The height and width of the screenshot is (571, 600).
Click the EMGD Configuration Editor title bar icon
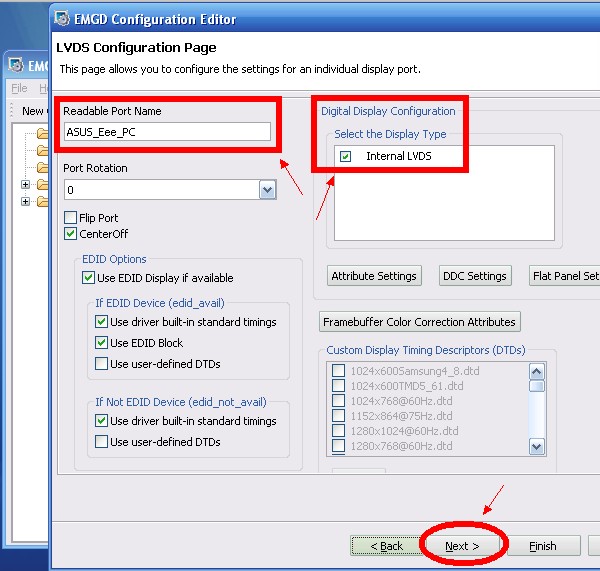coord(65,18)
